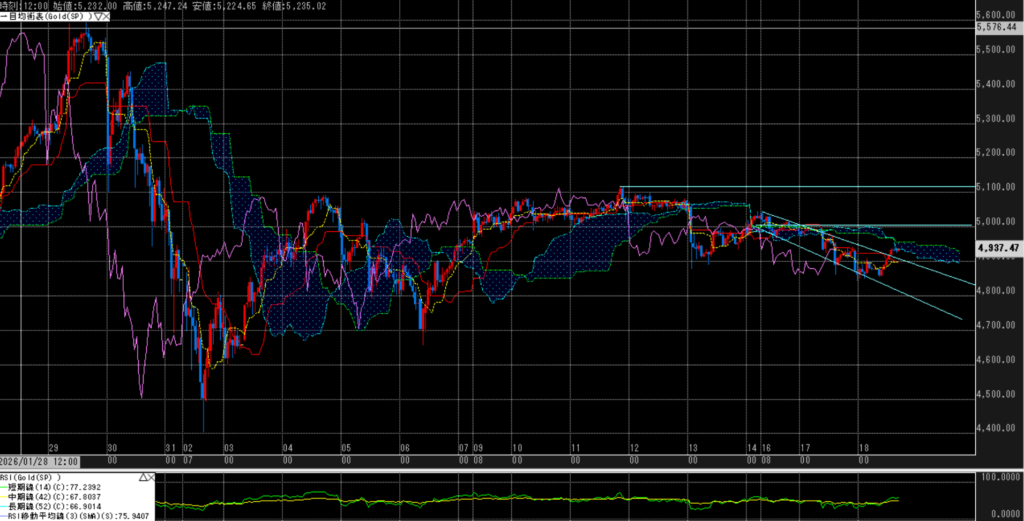1024x521 pixels.
Task: Select the RSI移動平均線(3) legend entry
Action: (80, 517)
